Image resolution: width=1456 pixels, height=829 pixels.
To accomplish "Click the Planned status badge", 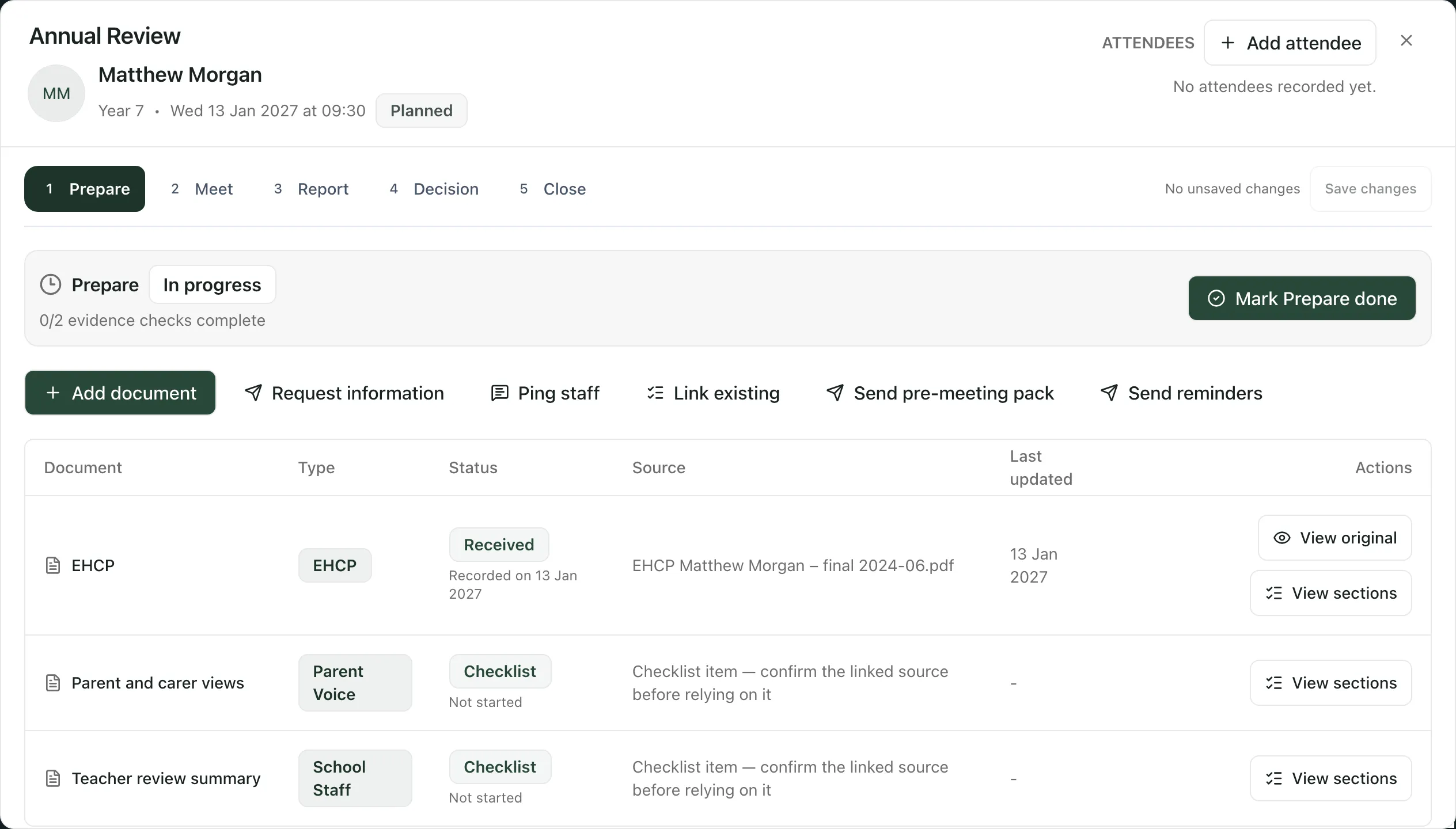I will [x=422, y=111].
